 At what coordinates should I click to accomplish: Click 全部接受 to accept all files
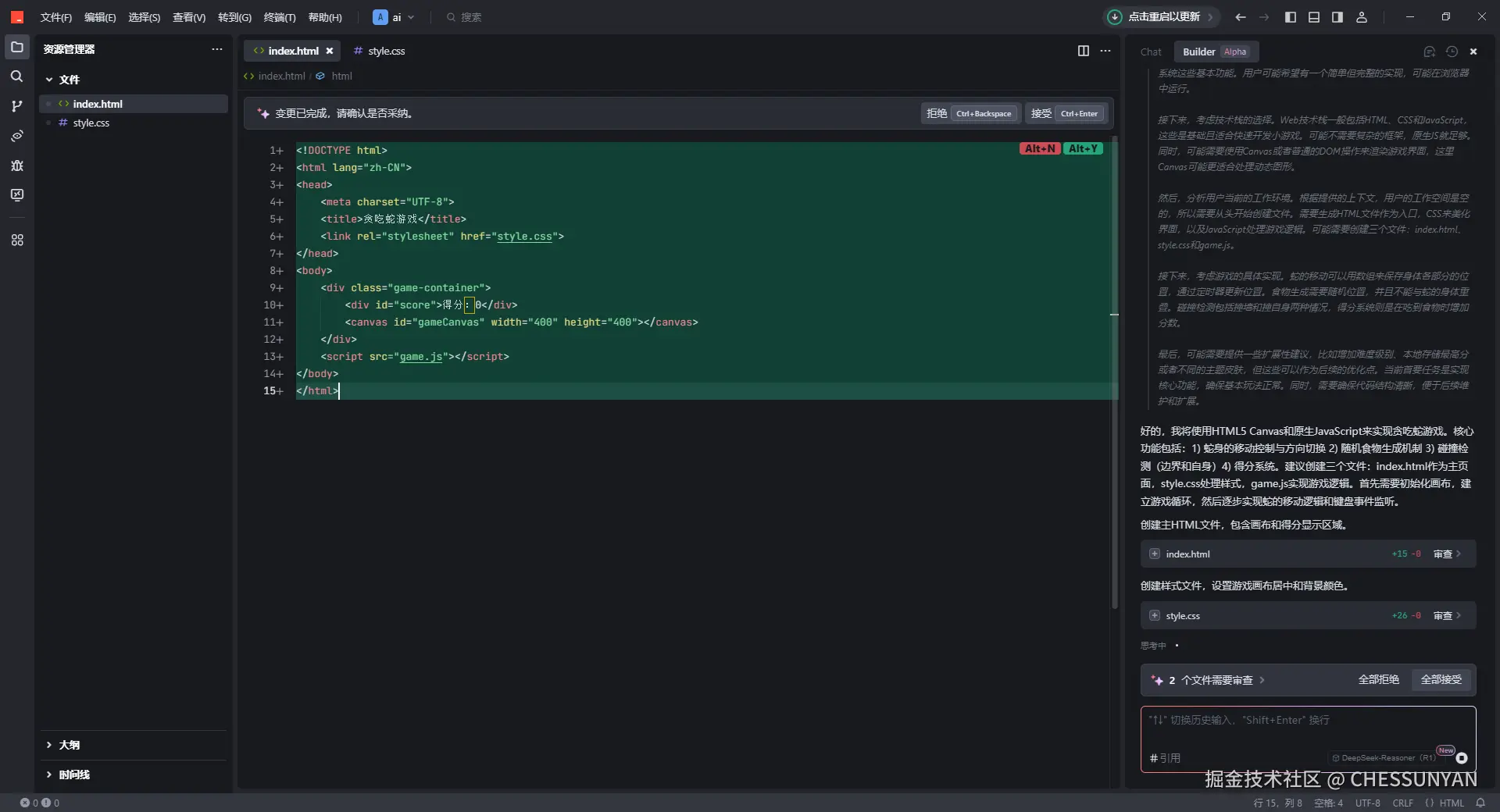[1441, 679]
